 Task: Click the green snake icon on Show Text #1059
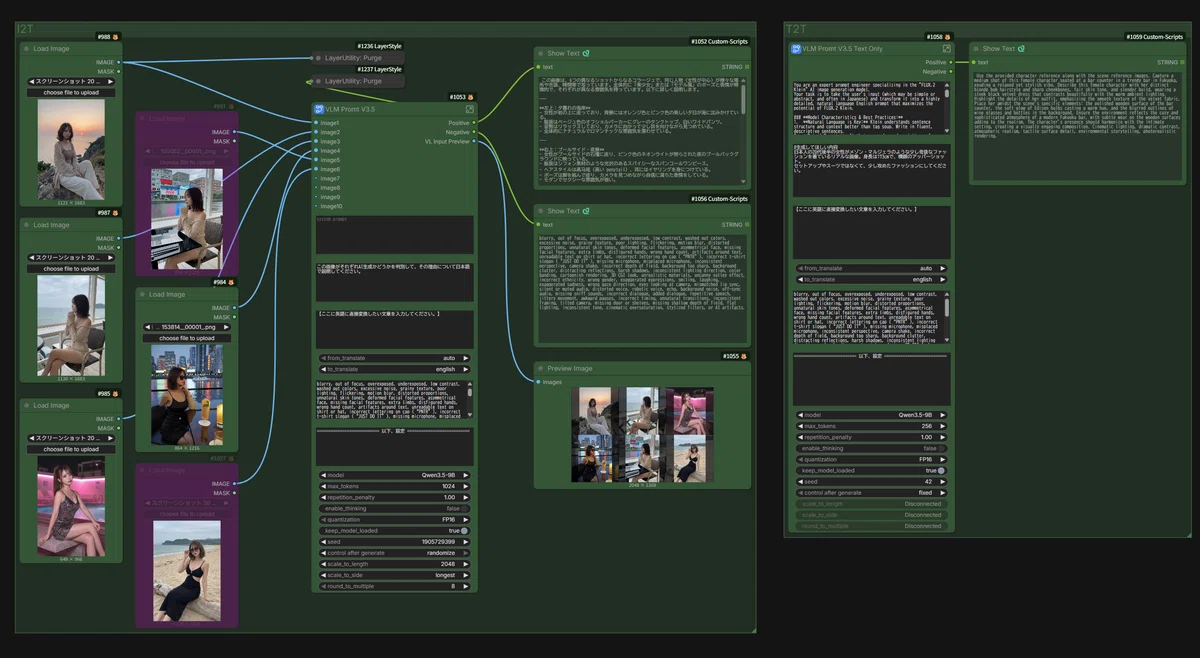[x=1021, y=48]
